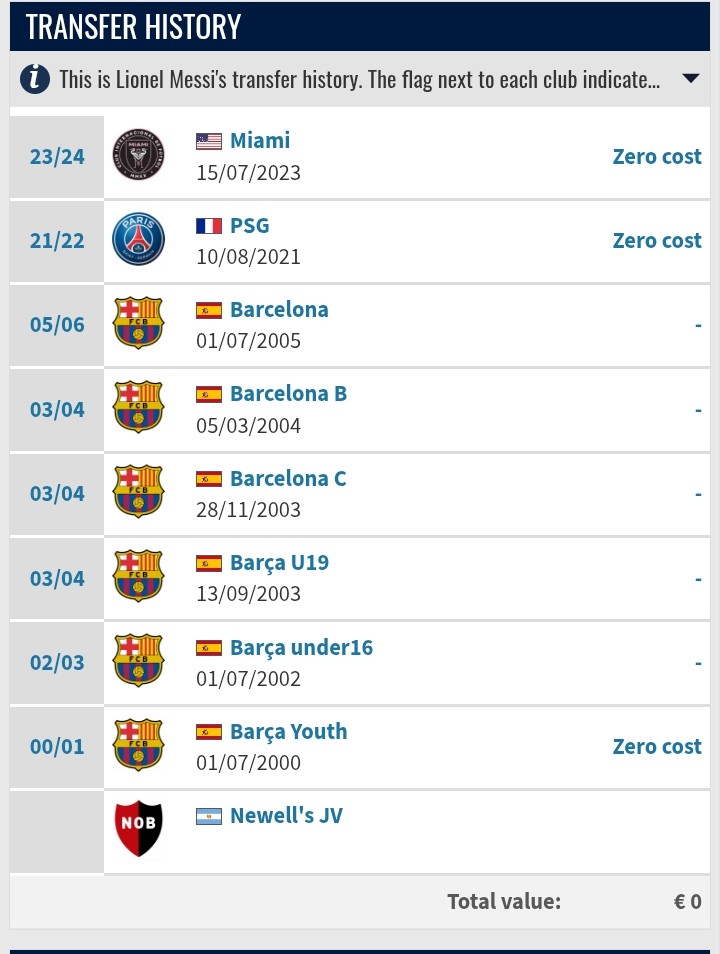Click the Inter Miami club crest
This screenshot has height=954, width=720.
pos(138,156)
